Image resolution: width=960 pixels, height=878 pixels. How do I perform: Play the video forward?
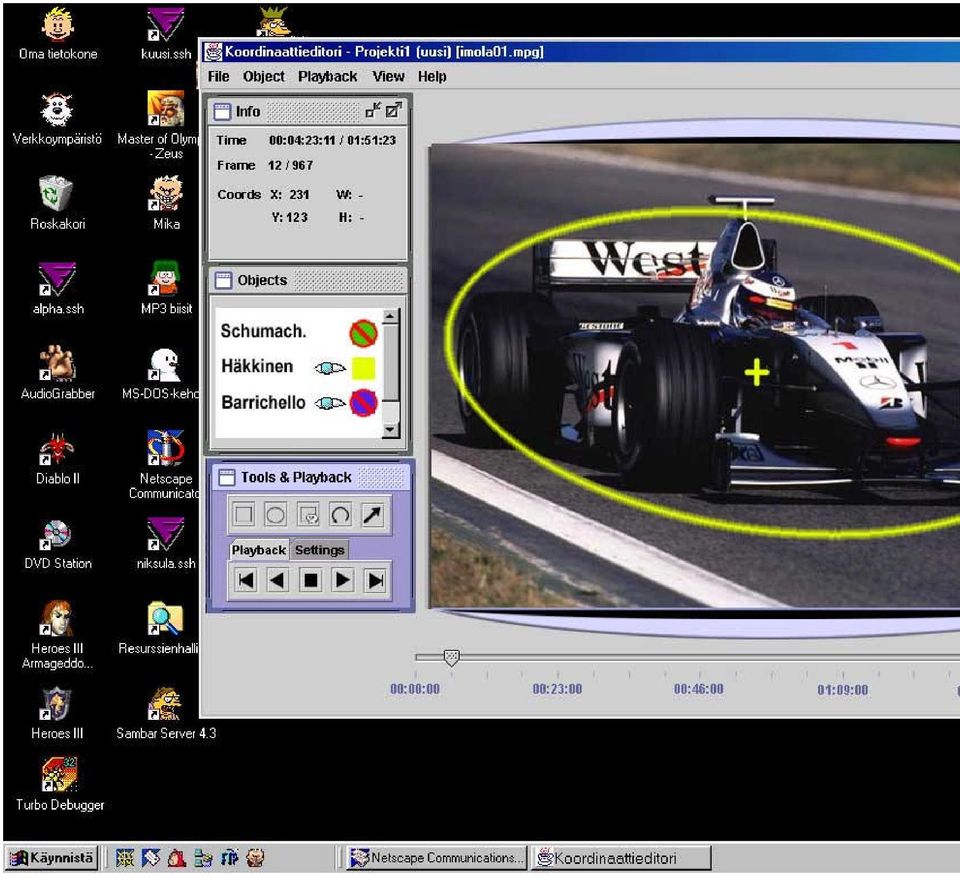(x=343, y=580)
